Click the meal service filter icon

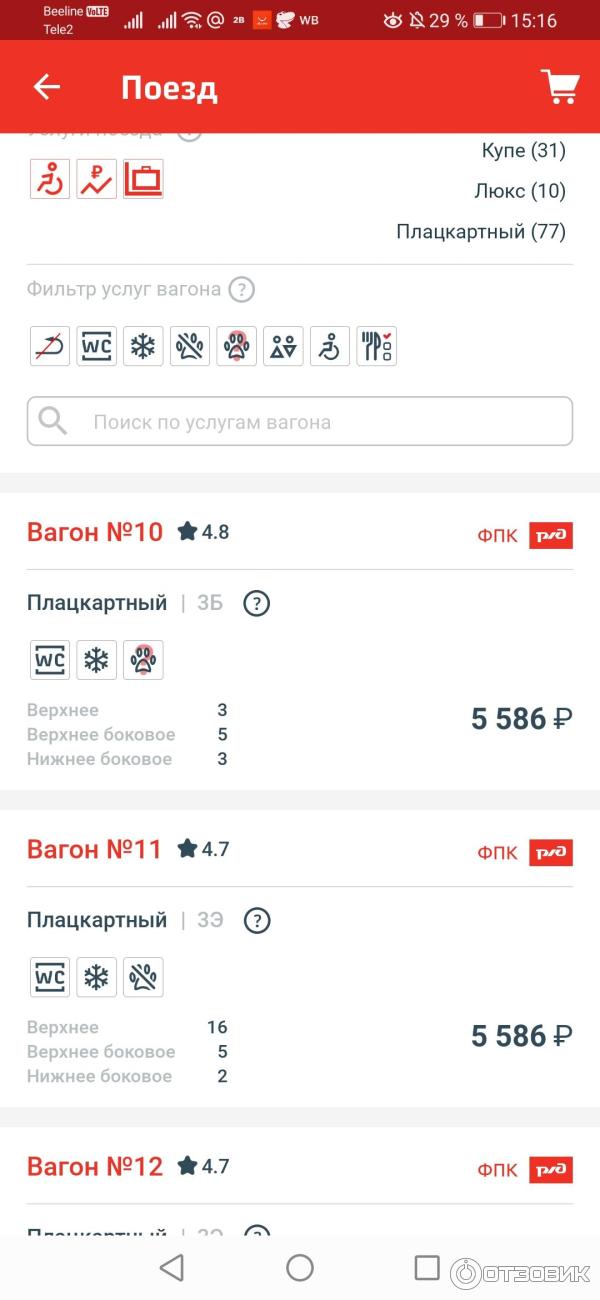pos(376,345)
